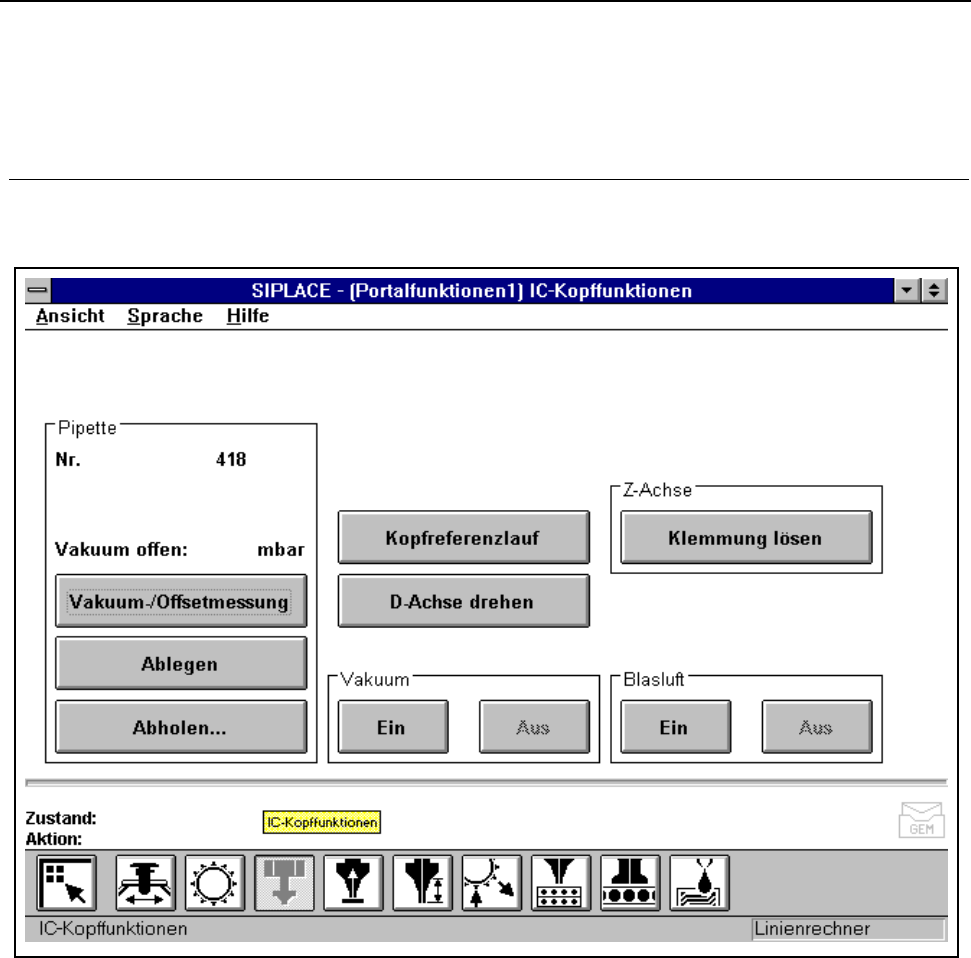
Task: Click the pipette number 418
Action: point(231,459)
